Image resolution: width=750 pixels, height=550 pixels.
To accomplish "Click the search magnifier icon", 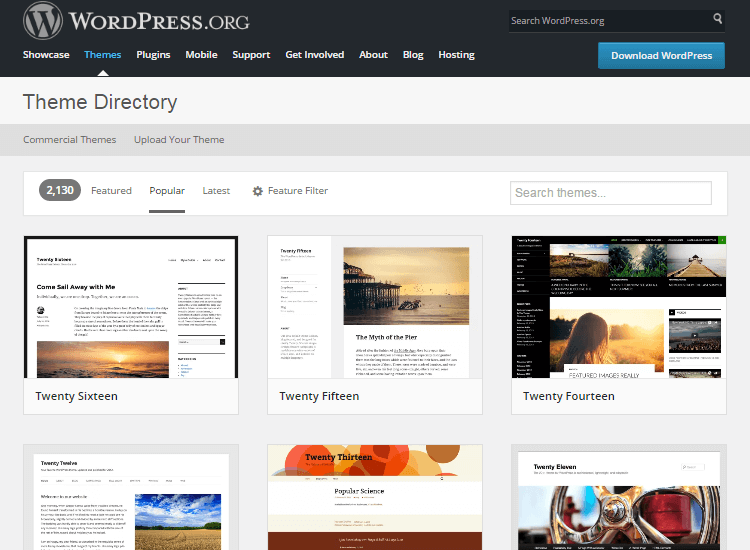I will tap(718, 19).
